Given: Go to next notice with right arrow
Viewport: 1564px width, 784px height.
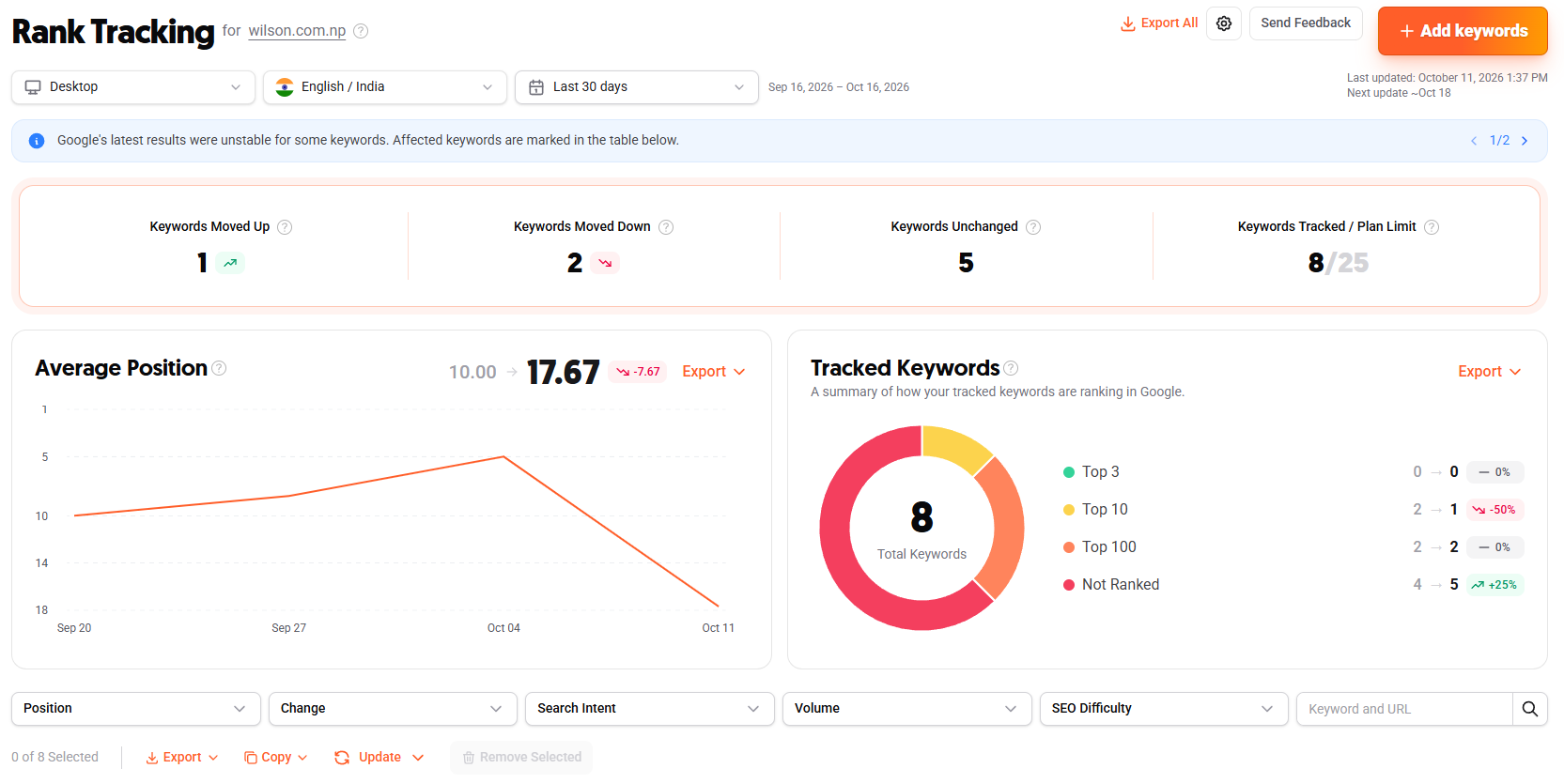Looking at the screenshot, I should (x=1525, y=141).
